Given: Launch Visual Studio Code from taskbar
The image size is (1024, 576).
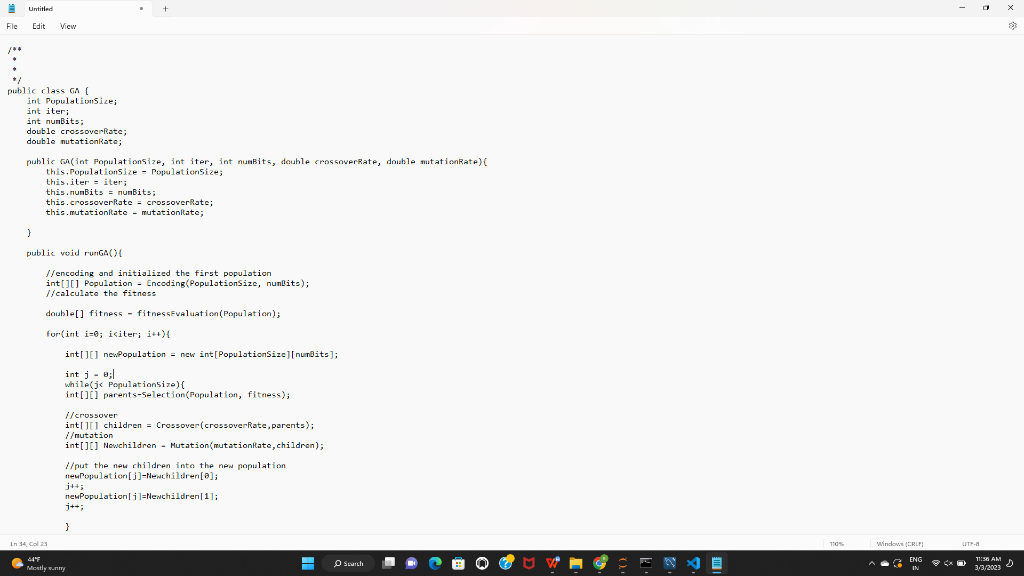Looking at the screenshot, I should [693, 563].
